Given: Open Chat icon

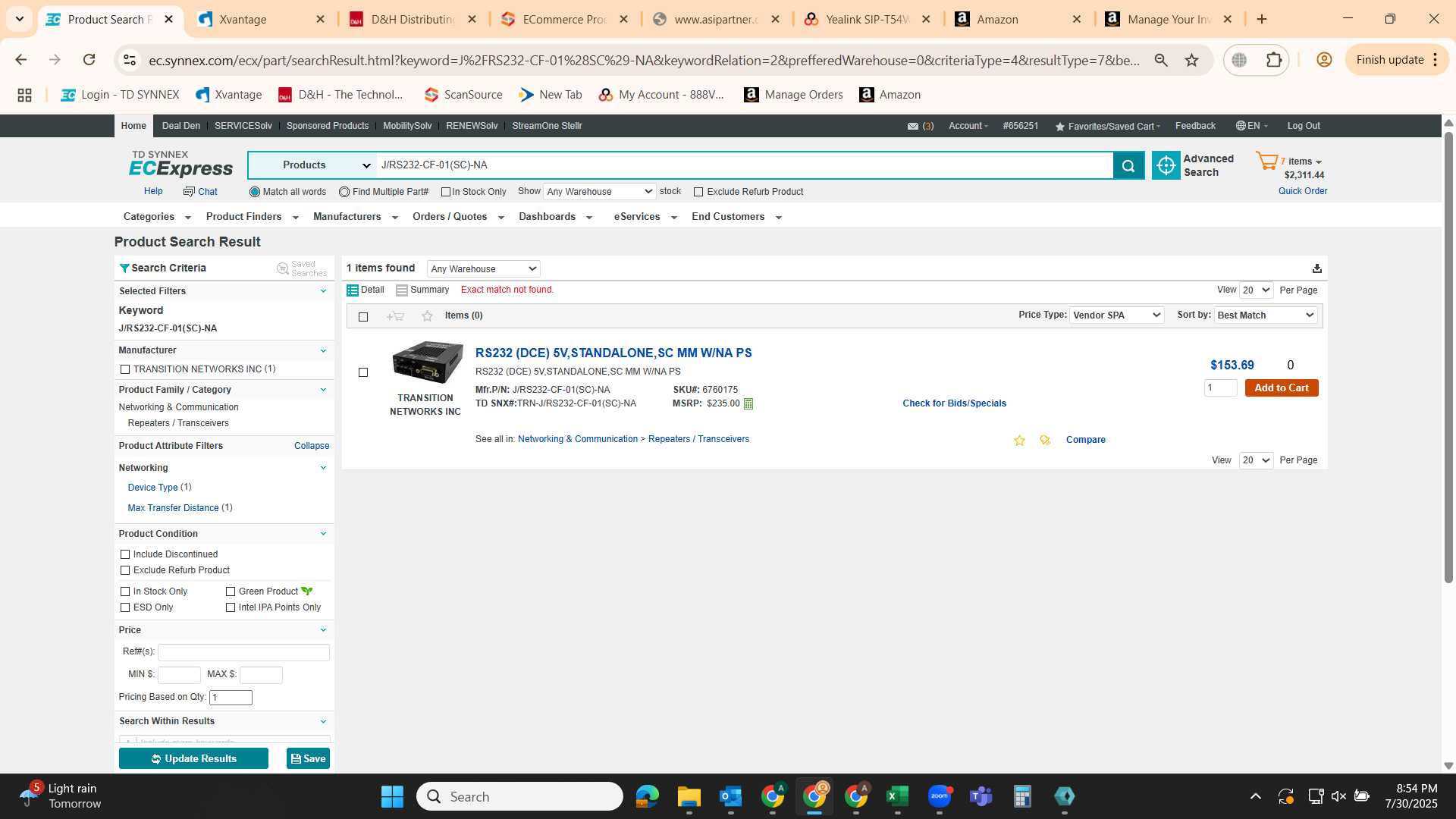Looking at the screenshot, I should (189, 192).
